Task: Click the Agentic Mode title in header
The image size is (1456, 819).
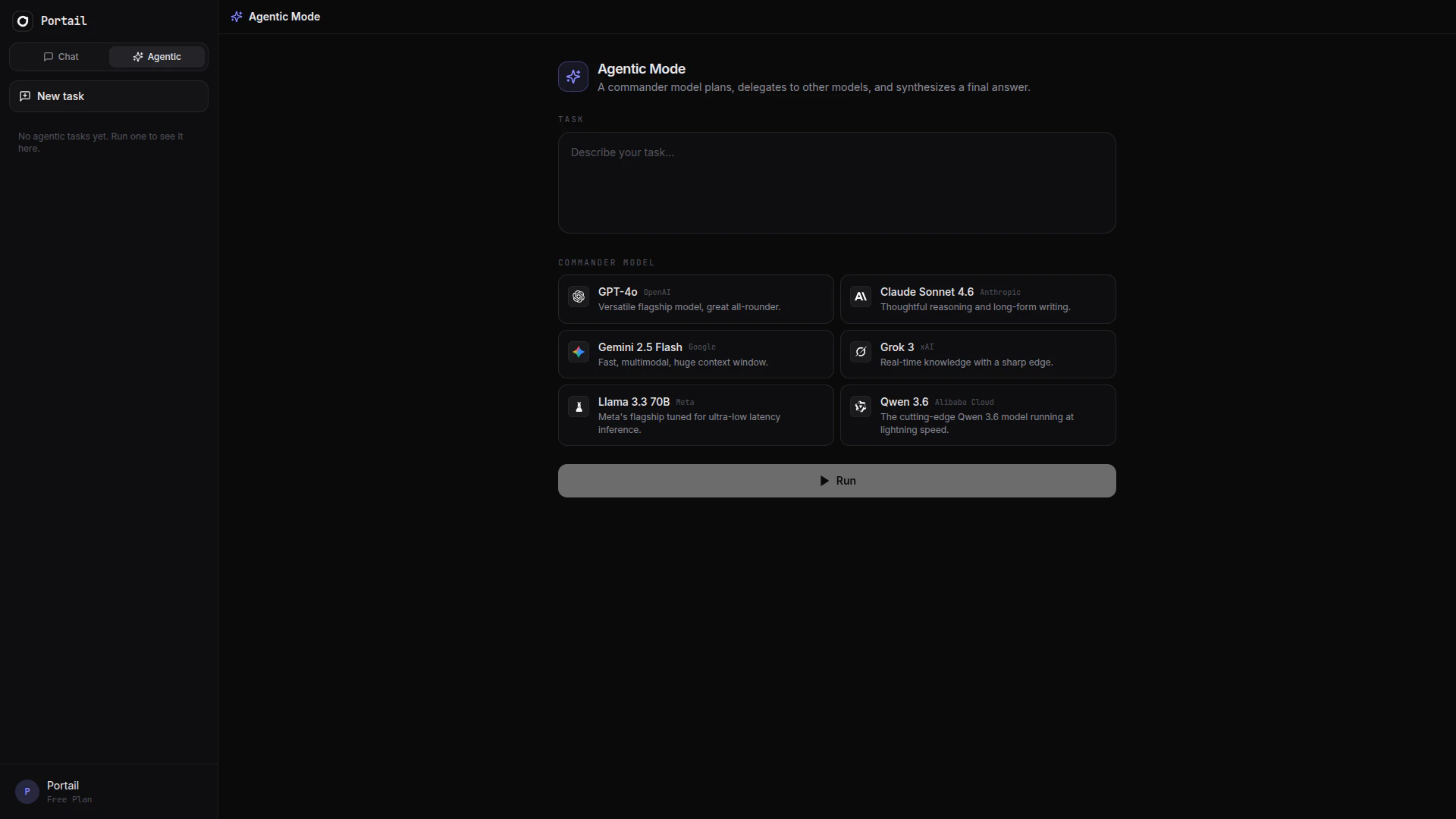Action: click(x=284, y=17)
